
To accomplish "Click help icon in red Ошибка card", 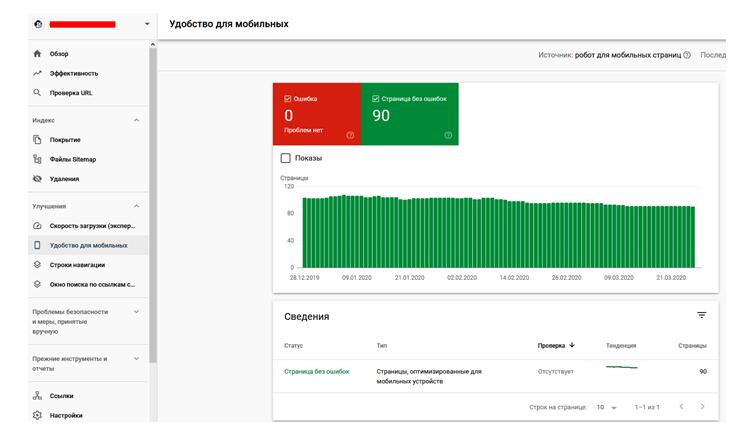I will [x=350, y=135].
